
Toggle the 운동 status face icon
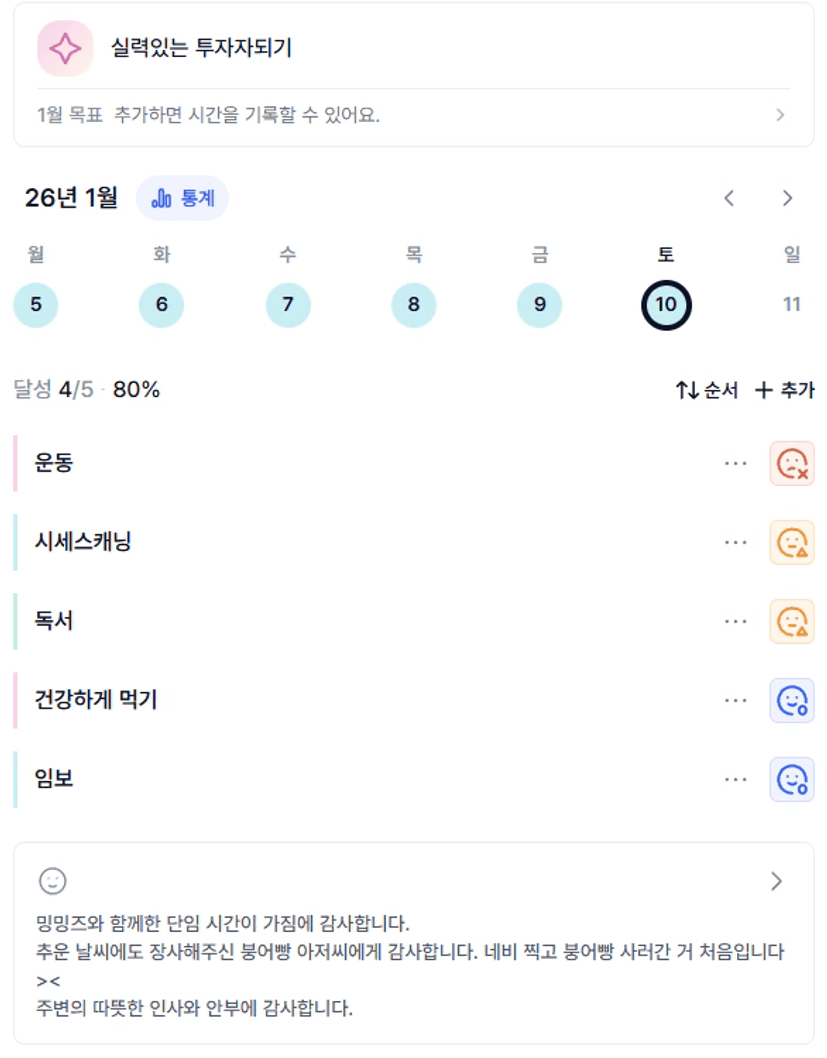click(792, 463)
